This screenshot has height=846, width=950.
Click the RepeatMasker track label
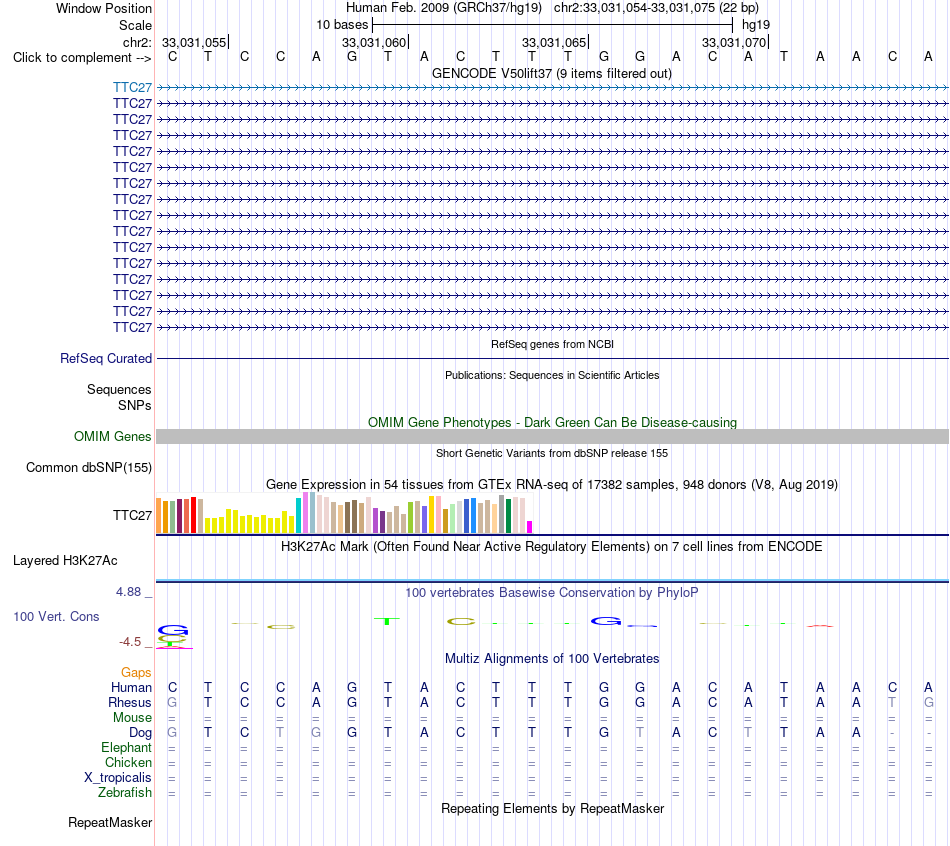(110, 822)
